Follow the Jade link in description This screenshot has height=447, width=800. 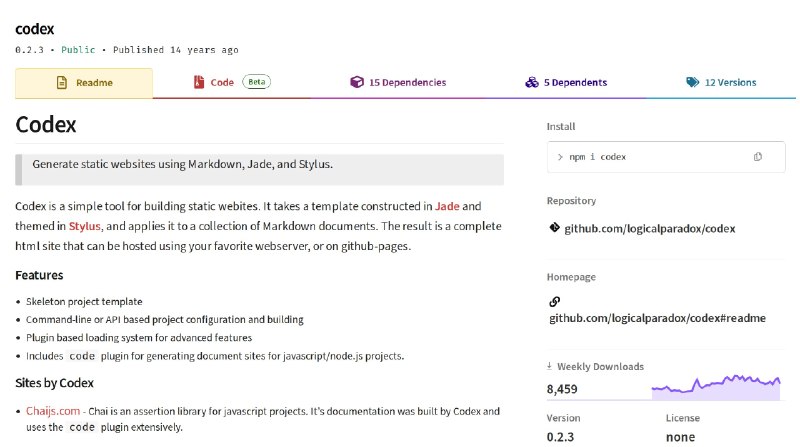[447, 206]
